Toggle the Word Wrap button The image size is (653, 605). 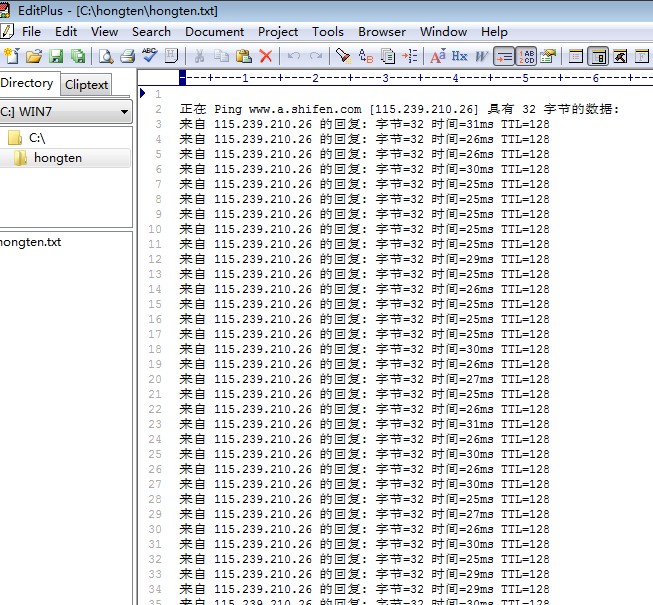pos(505,56)
